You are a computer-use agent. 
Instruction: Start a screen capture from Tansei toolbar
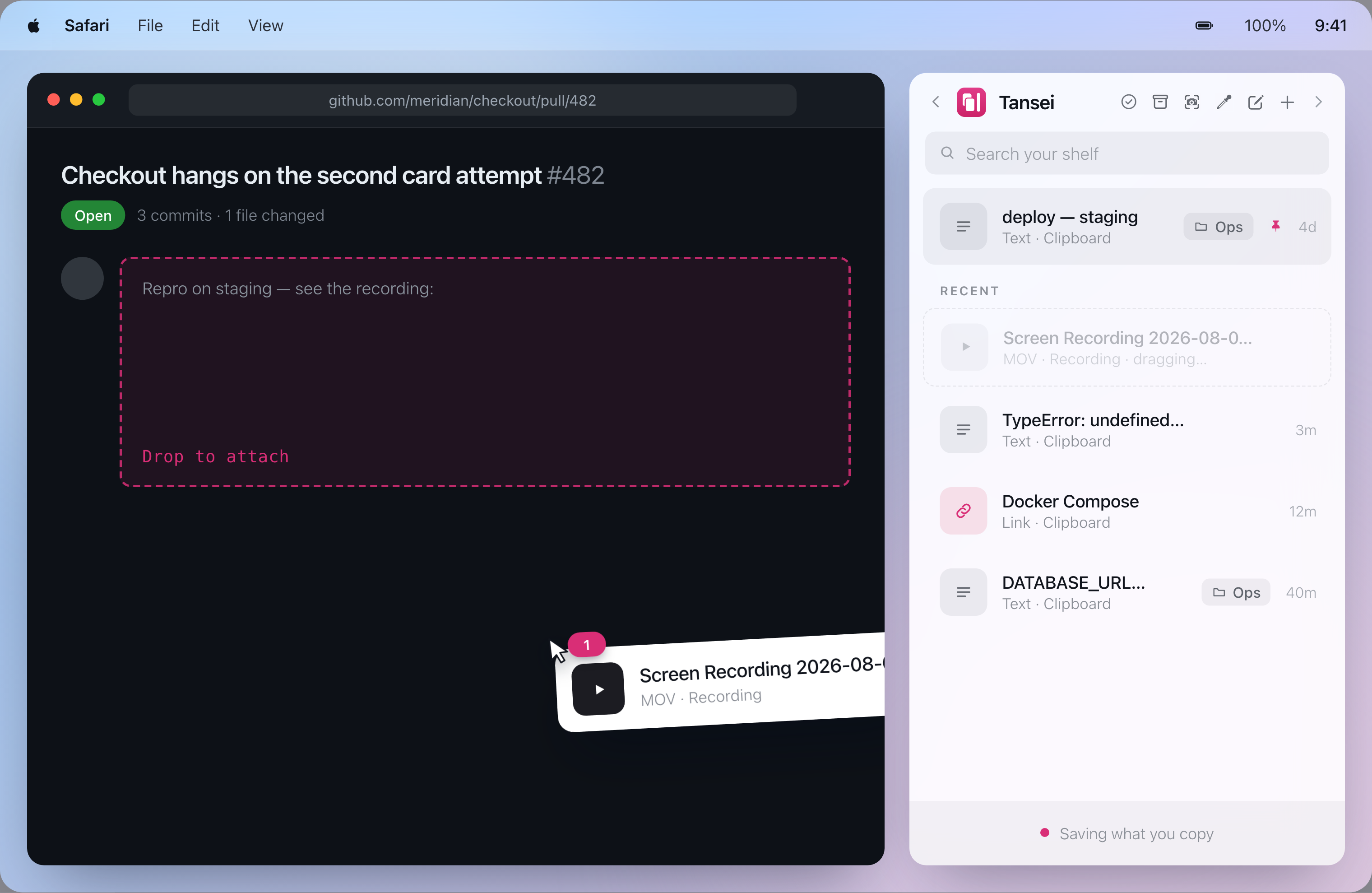(1191, 102)
